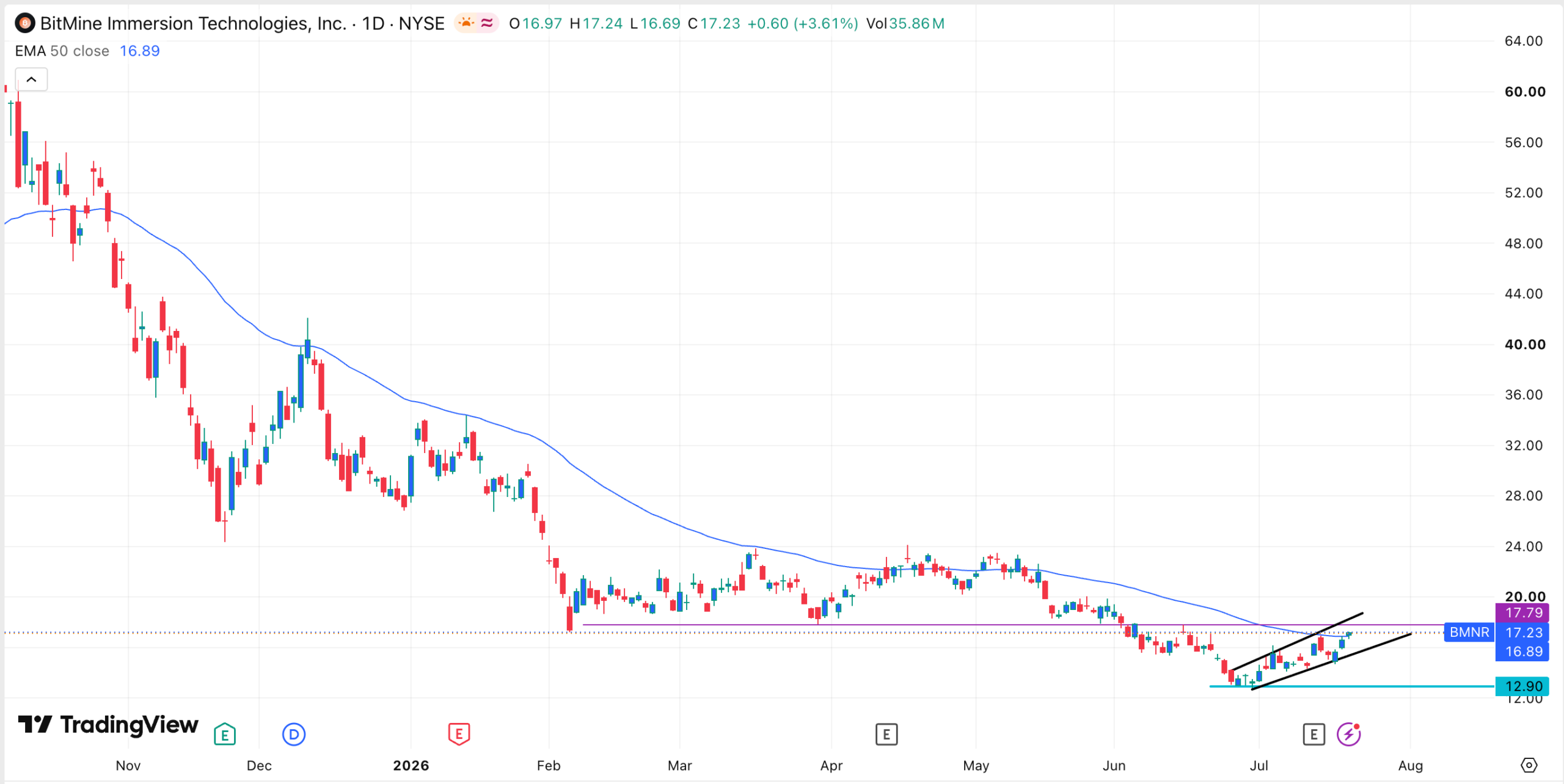Click the cyan 12.90 price level tag

1523,686
